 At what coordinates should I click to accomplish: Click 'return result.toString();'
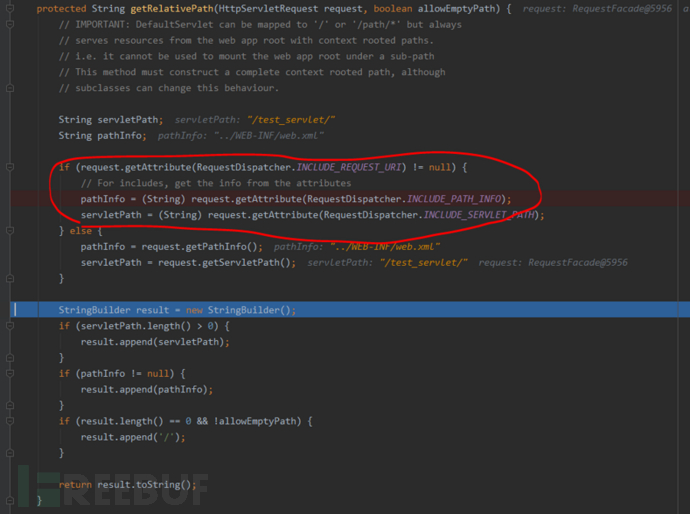click(x=128, y=485)
